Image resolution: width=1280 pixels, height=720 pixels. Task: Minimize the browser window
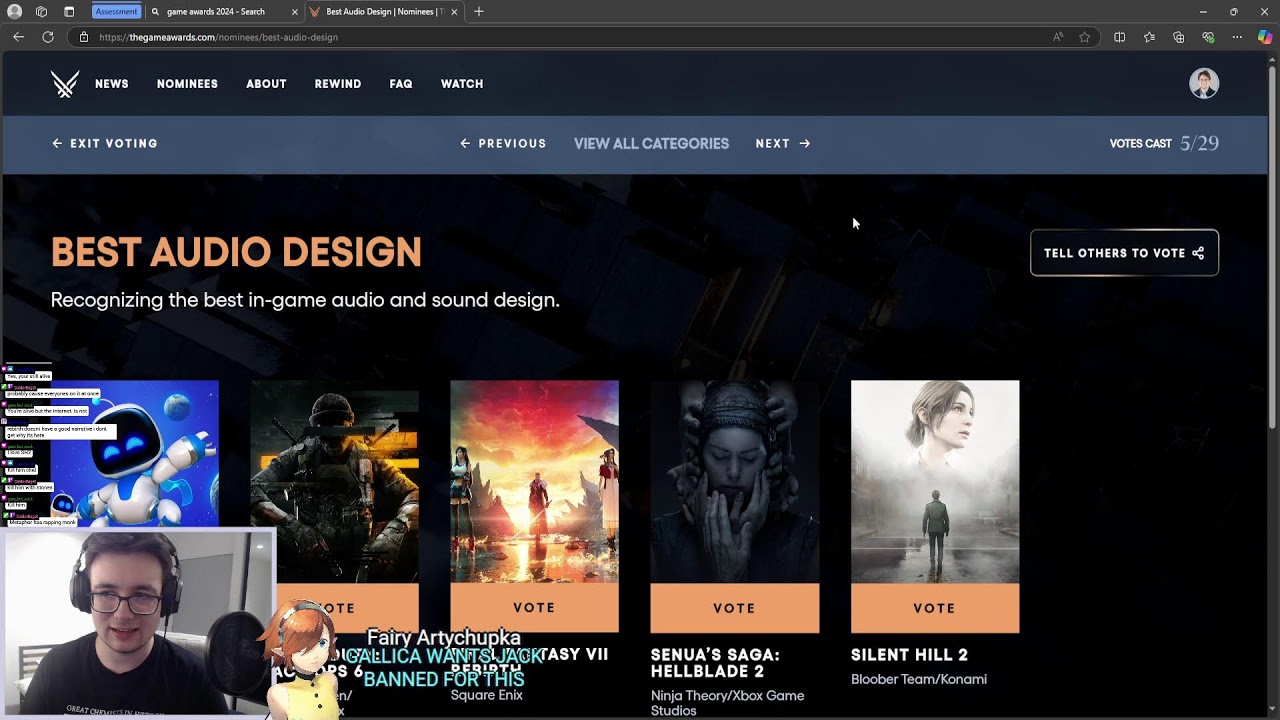1203,12
